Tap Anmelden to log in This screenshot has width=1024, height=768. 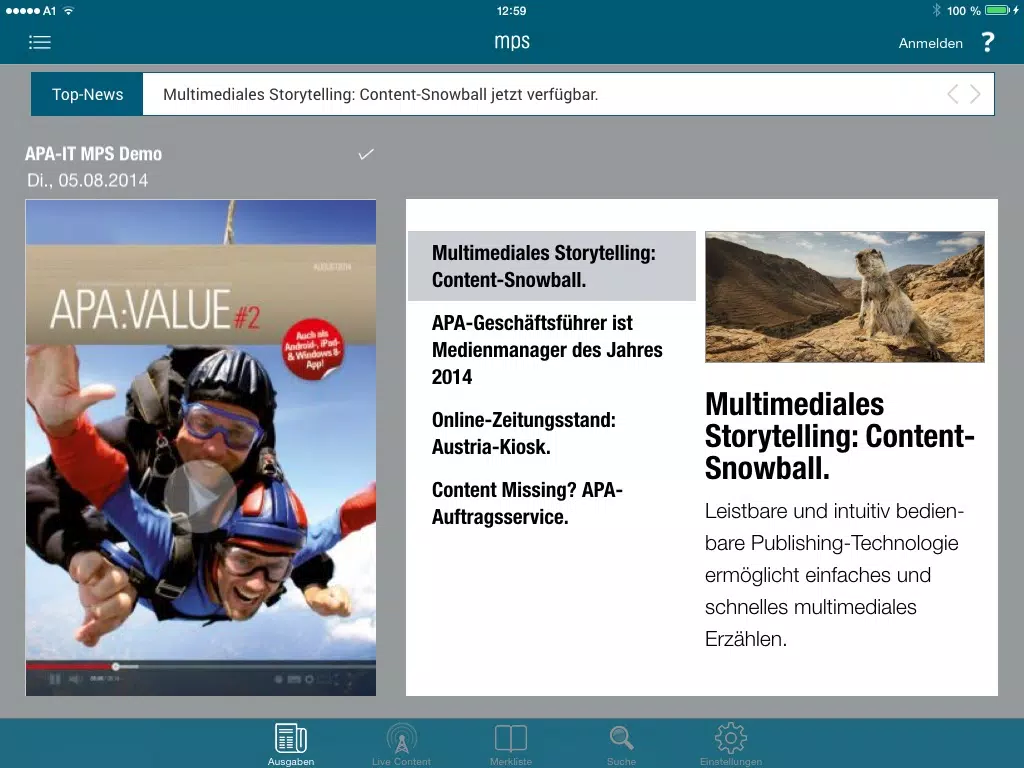(931, 43)
